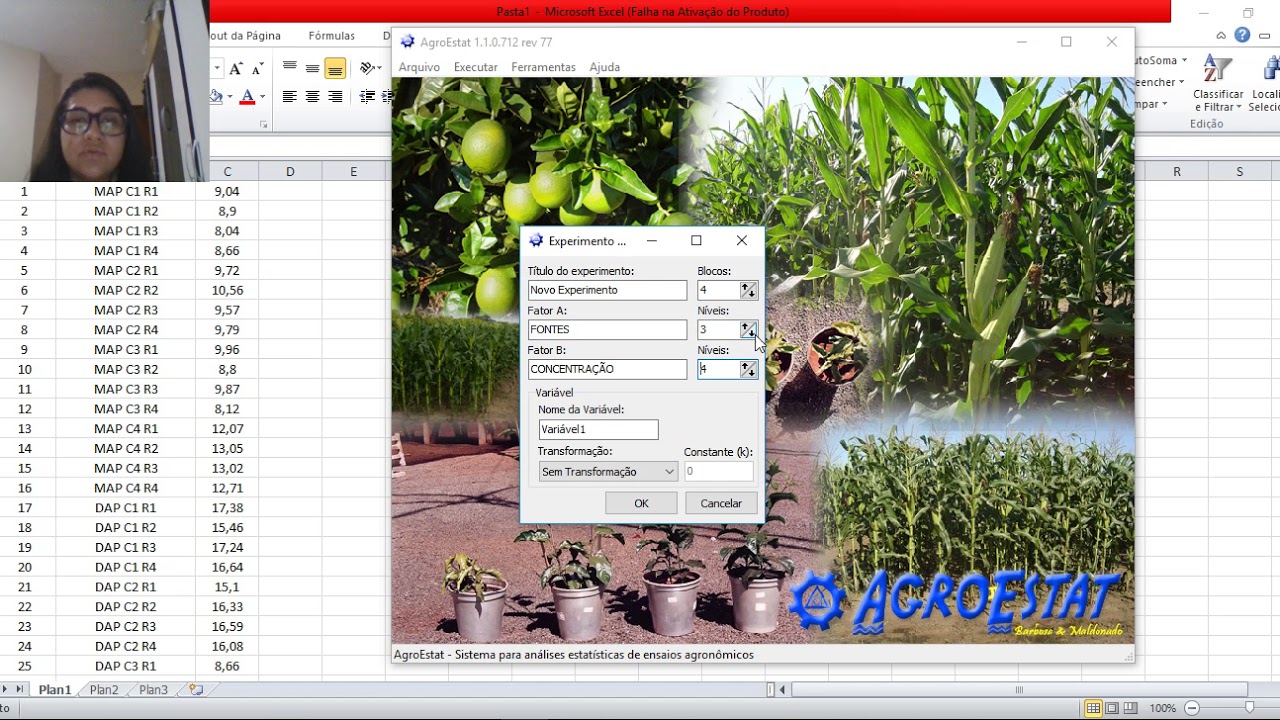Adjust Fator A Níveis spinner arrows
Screen dimensions: 1280x720
tap(748, 329)
